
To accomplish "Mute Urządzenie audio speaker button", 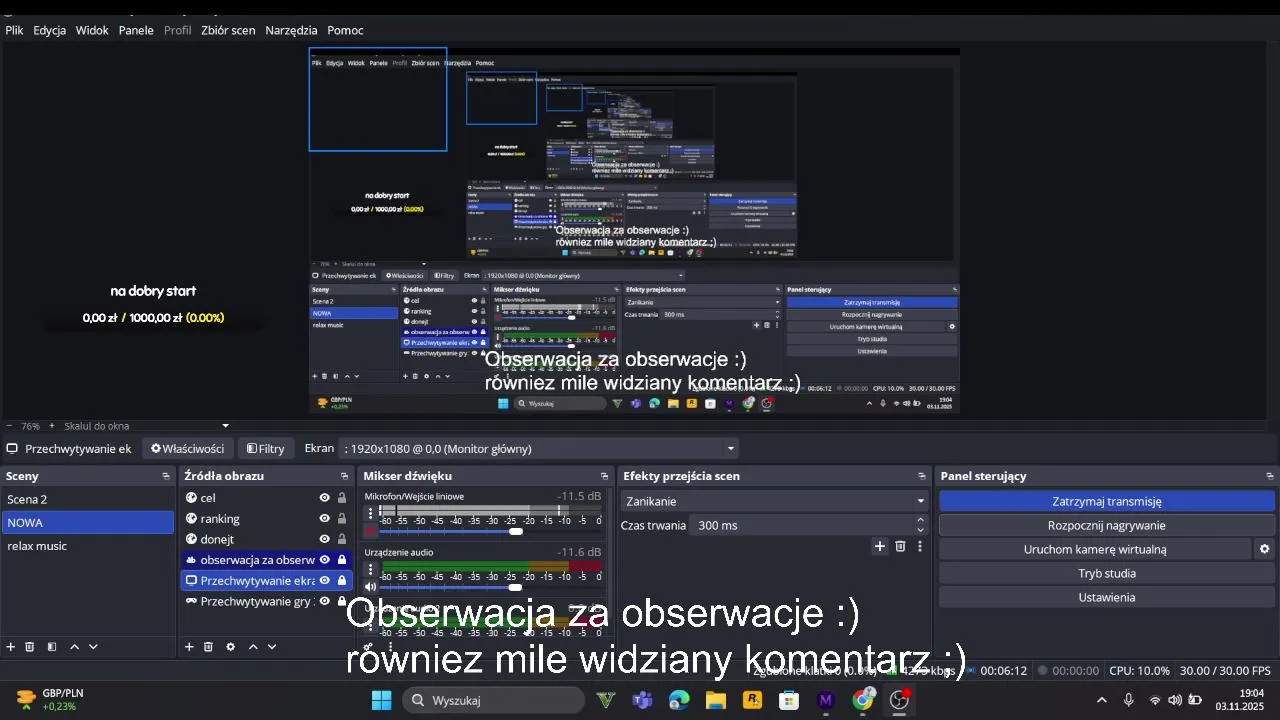I will tap(371, 587).
